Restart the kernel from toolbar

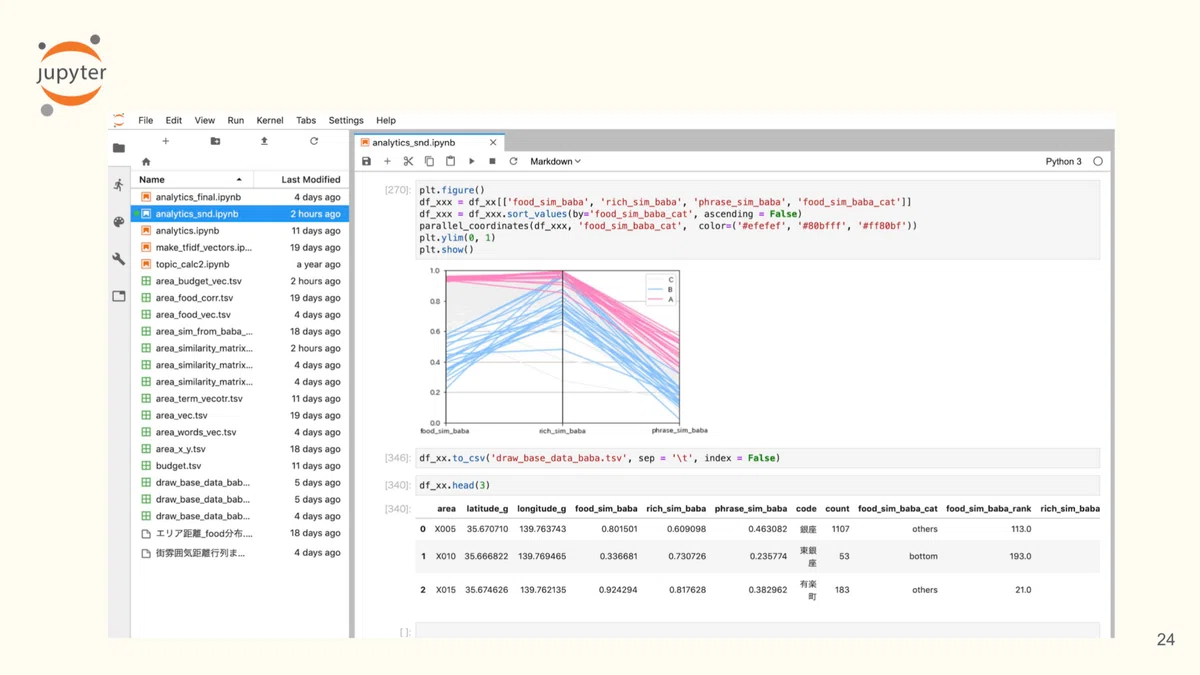[513, 161]
